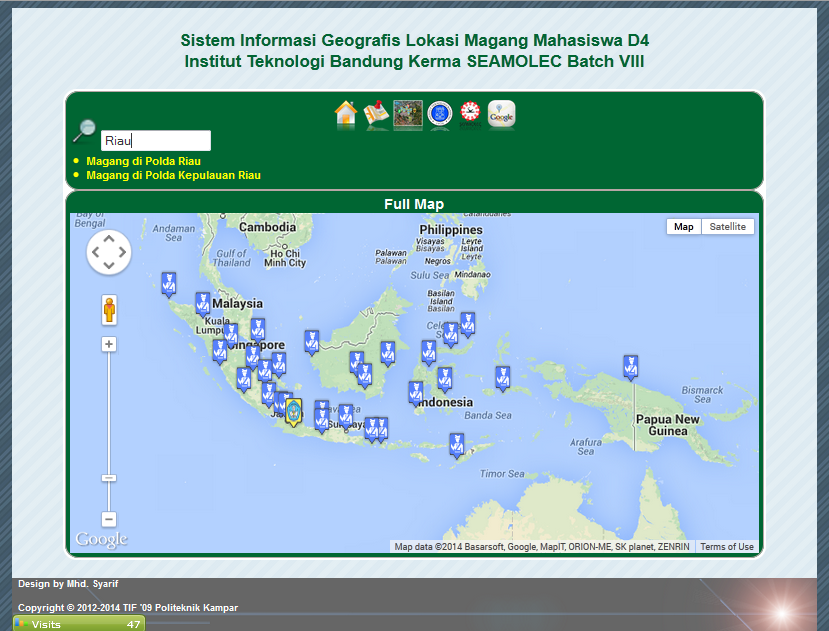Zoom out with the minus button

pos(109,519)
